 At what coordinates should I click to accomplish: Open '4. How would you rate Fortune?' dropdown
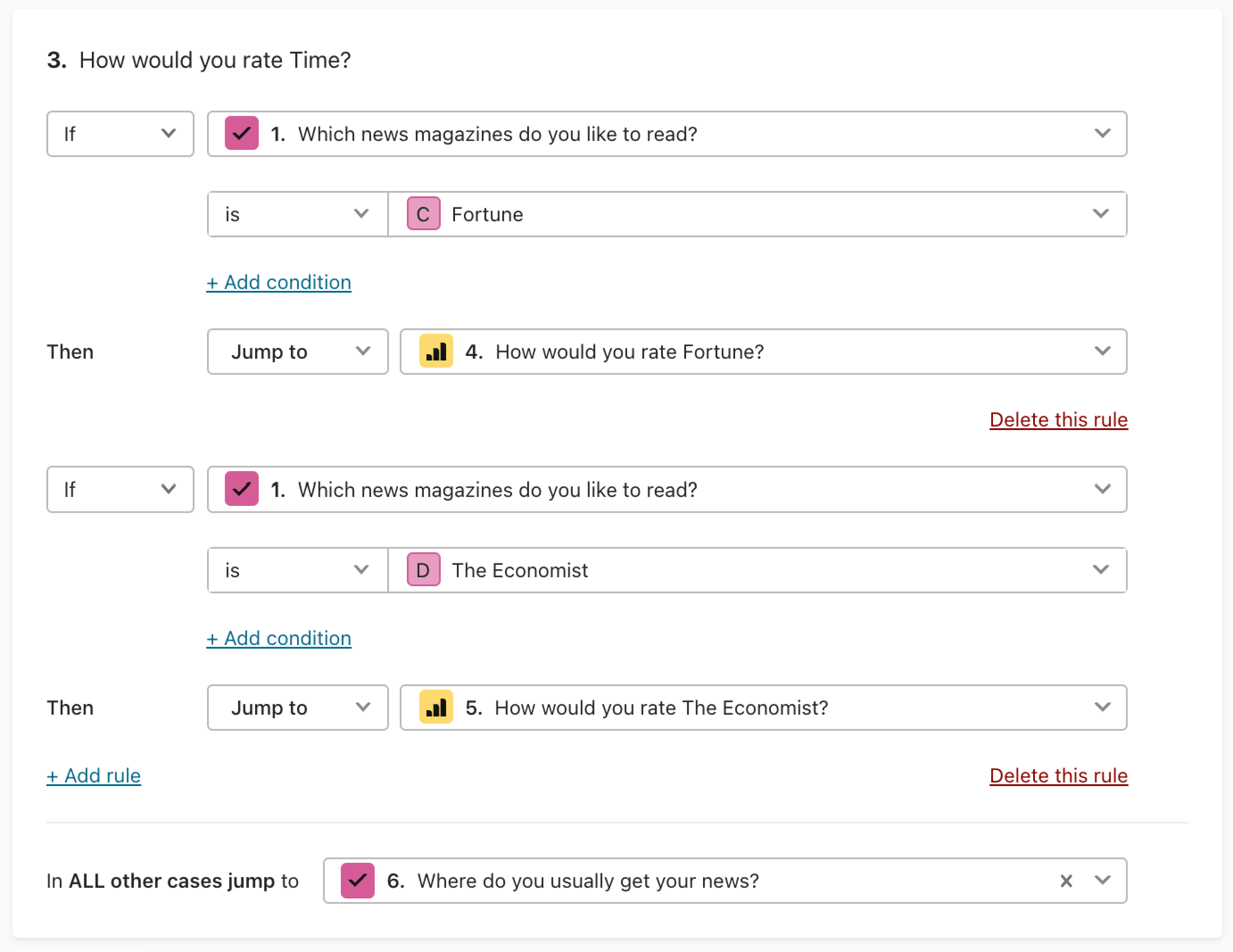pos(763,352)
